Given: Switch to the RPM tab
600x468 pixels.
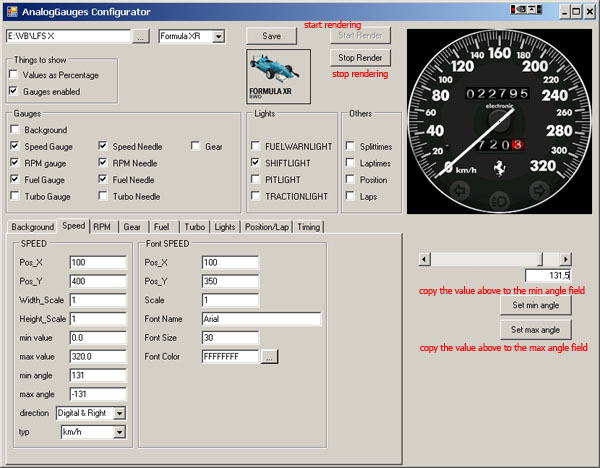Looking at the screenshot, I should click(x=102, y=227).
